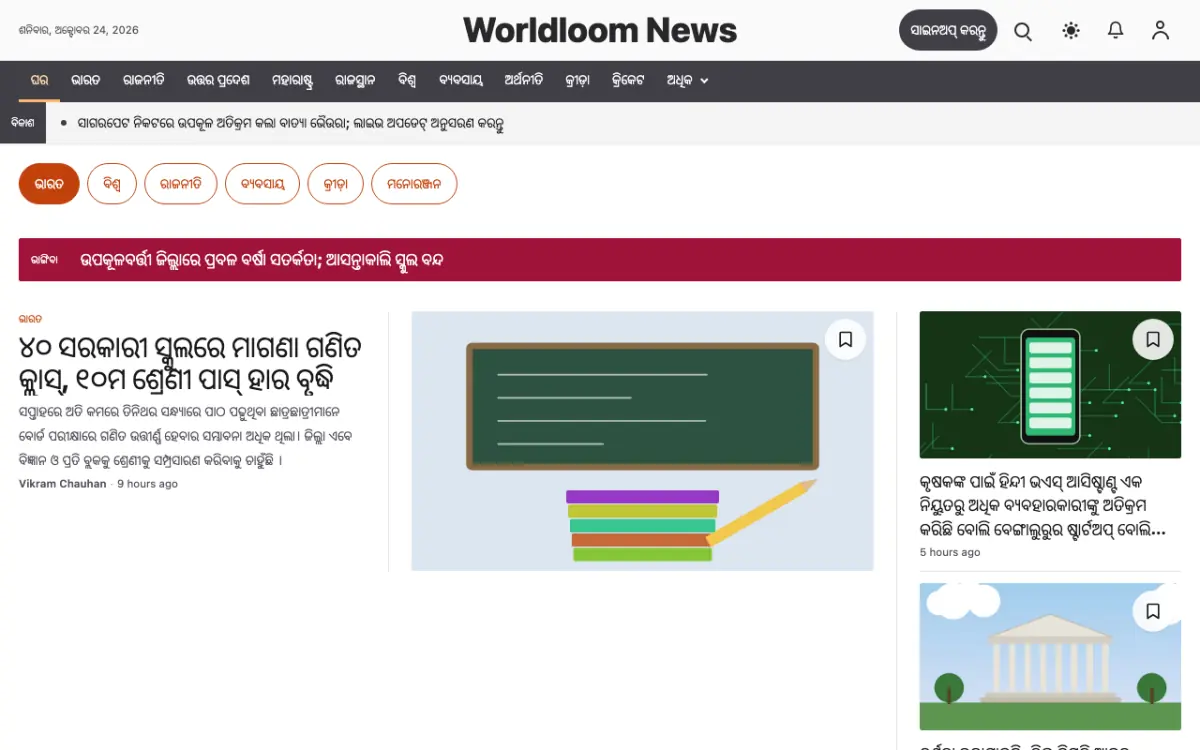Click the lead article summary paragraph
Image resolution: width=1200 pixels, height=750 pixels.
(186, 436)
